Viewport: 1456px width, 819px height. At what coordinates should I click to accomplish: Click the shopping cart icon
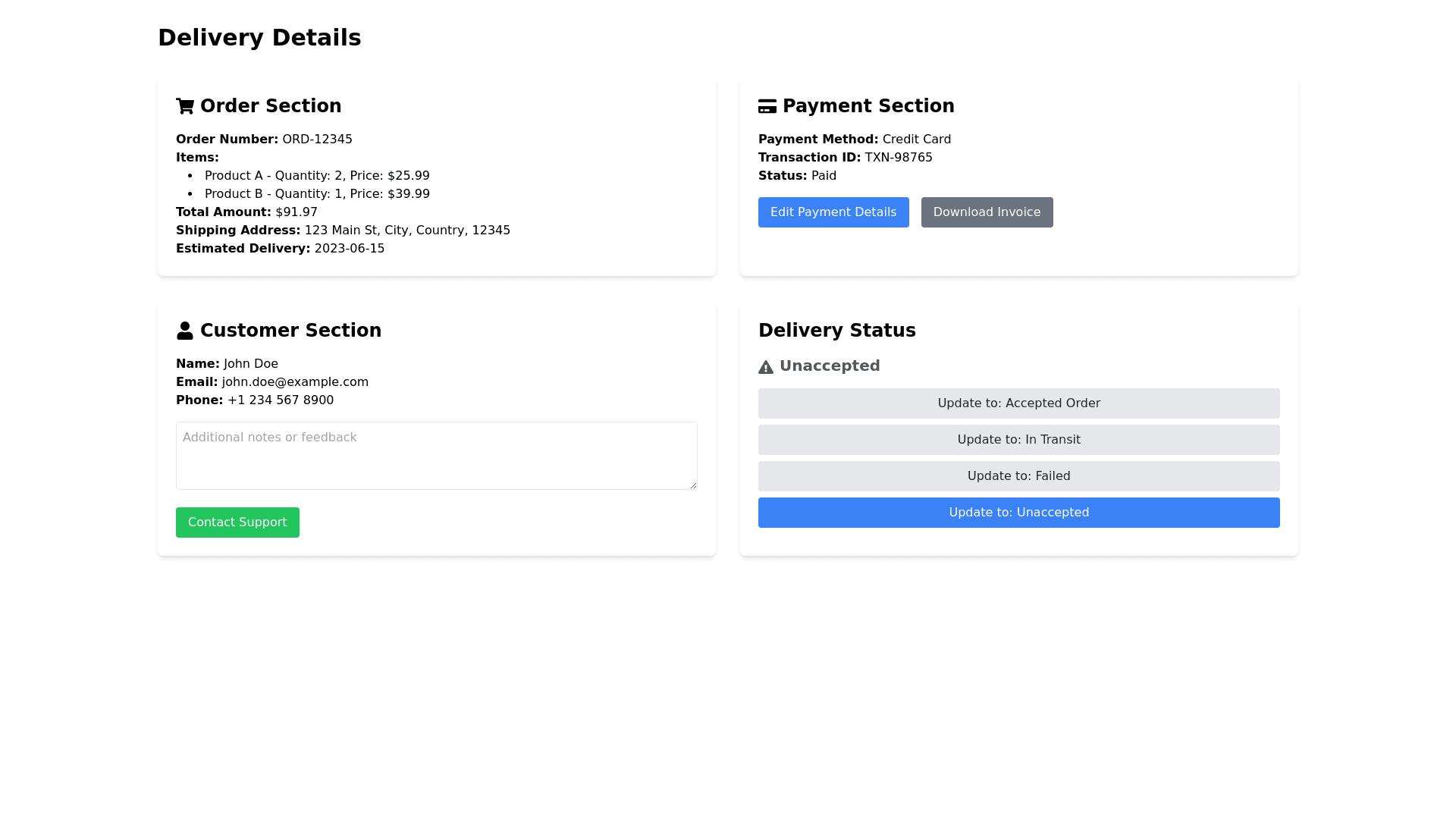click(185, 106)
